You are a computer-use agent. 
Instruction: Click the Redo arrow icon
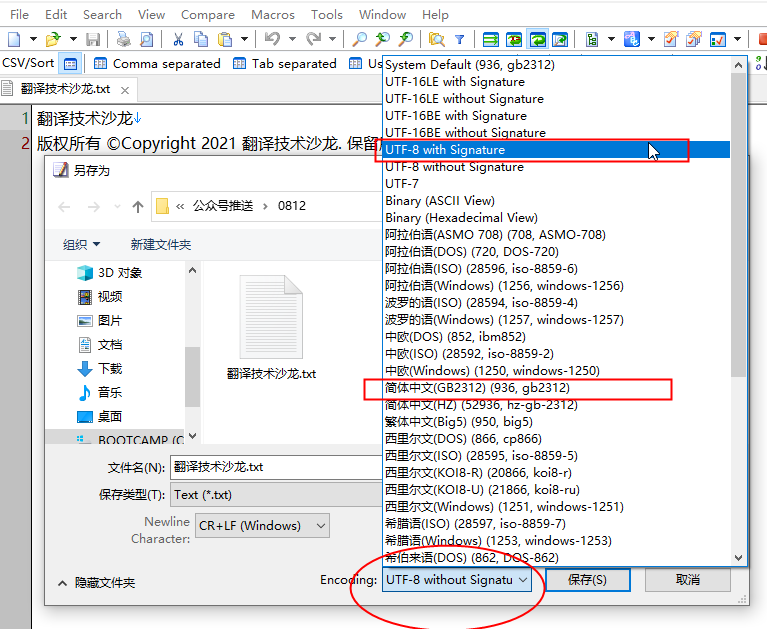click(x=313, y=39)
